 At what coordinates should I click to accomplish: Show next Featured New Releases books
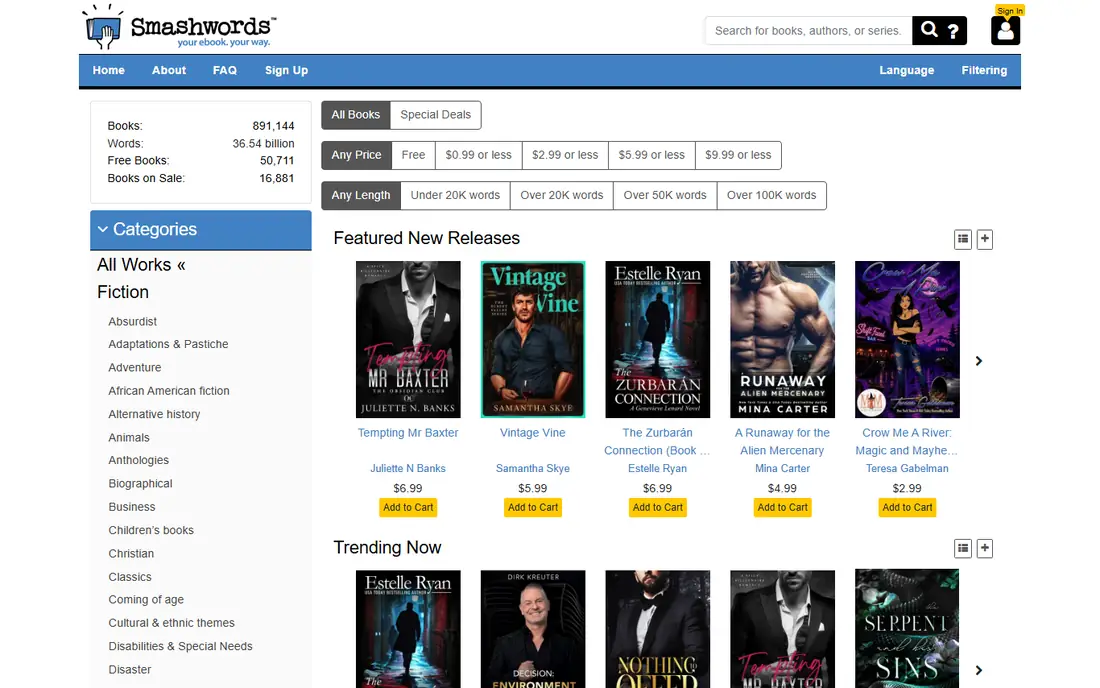[x=979, y=360]
